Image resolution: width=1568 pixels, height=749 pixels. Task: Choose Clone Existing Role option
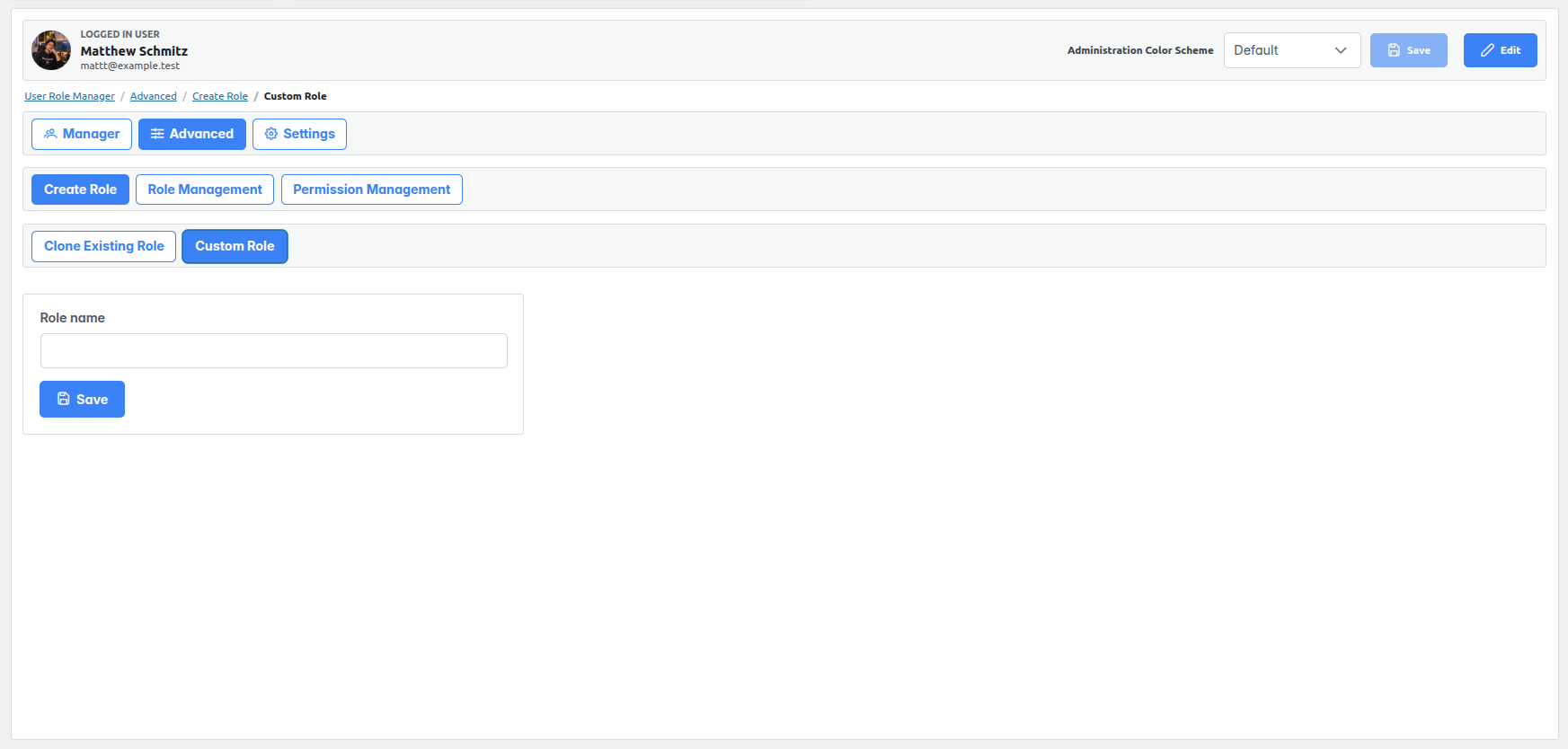point(104,246)
